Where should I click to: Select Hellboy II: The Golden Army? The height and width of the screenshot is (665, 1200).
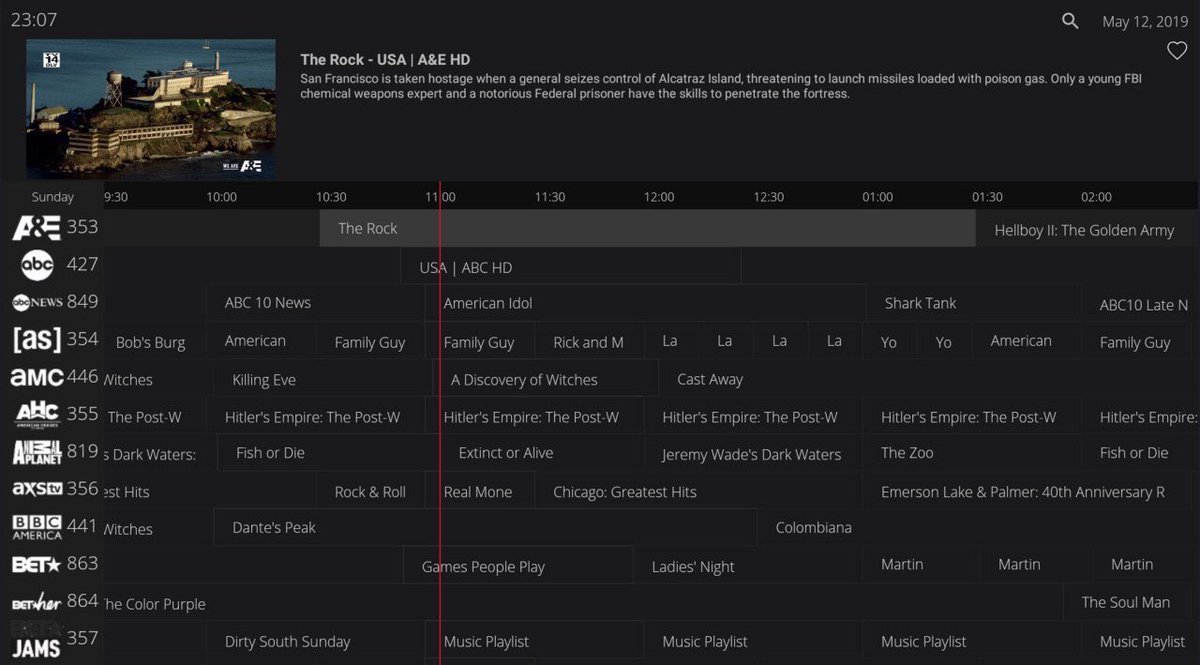1086,230
